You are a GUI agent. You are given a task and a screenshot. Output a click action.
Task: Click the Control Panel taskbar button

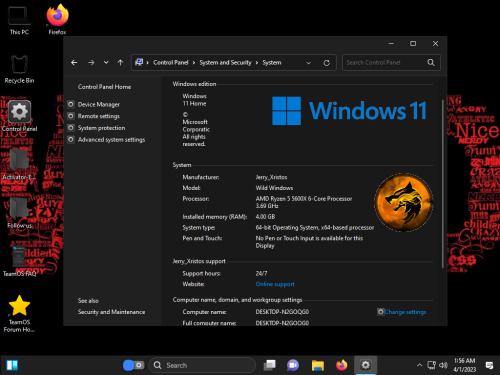coord(366,365)
